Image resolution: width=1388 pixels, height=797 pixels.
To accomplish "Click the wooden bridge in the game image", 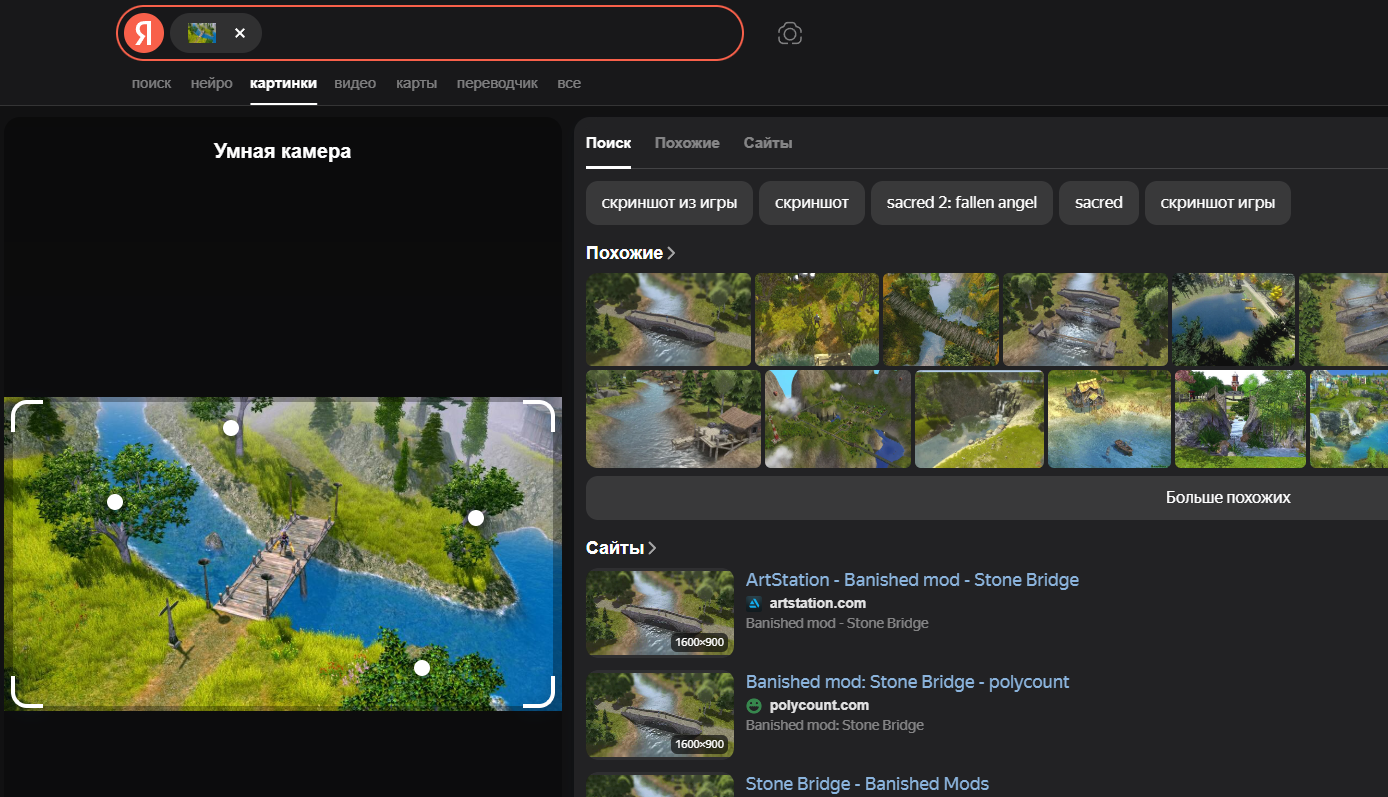I will pos(273,567).
